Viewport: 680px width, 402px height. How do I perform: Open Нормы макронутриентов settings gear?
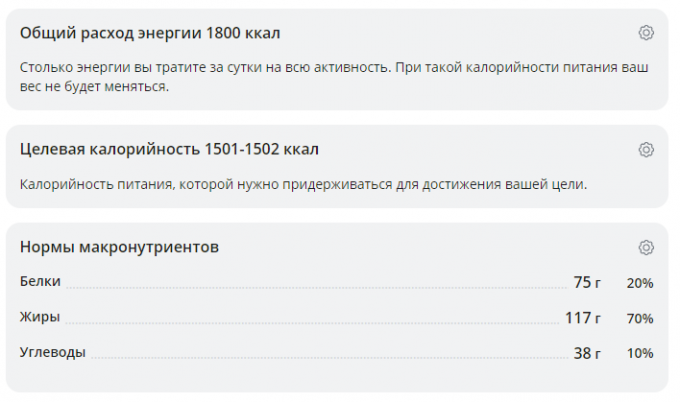[x=646, y=248]
